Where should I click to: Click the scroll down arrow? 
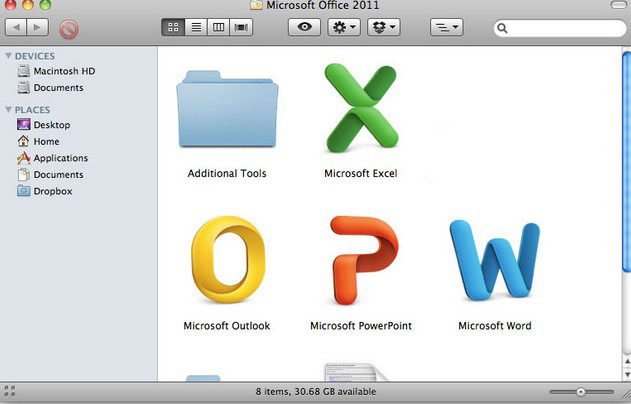(x=627, y=375)
